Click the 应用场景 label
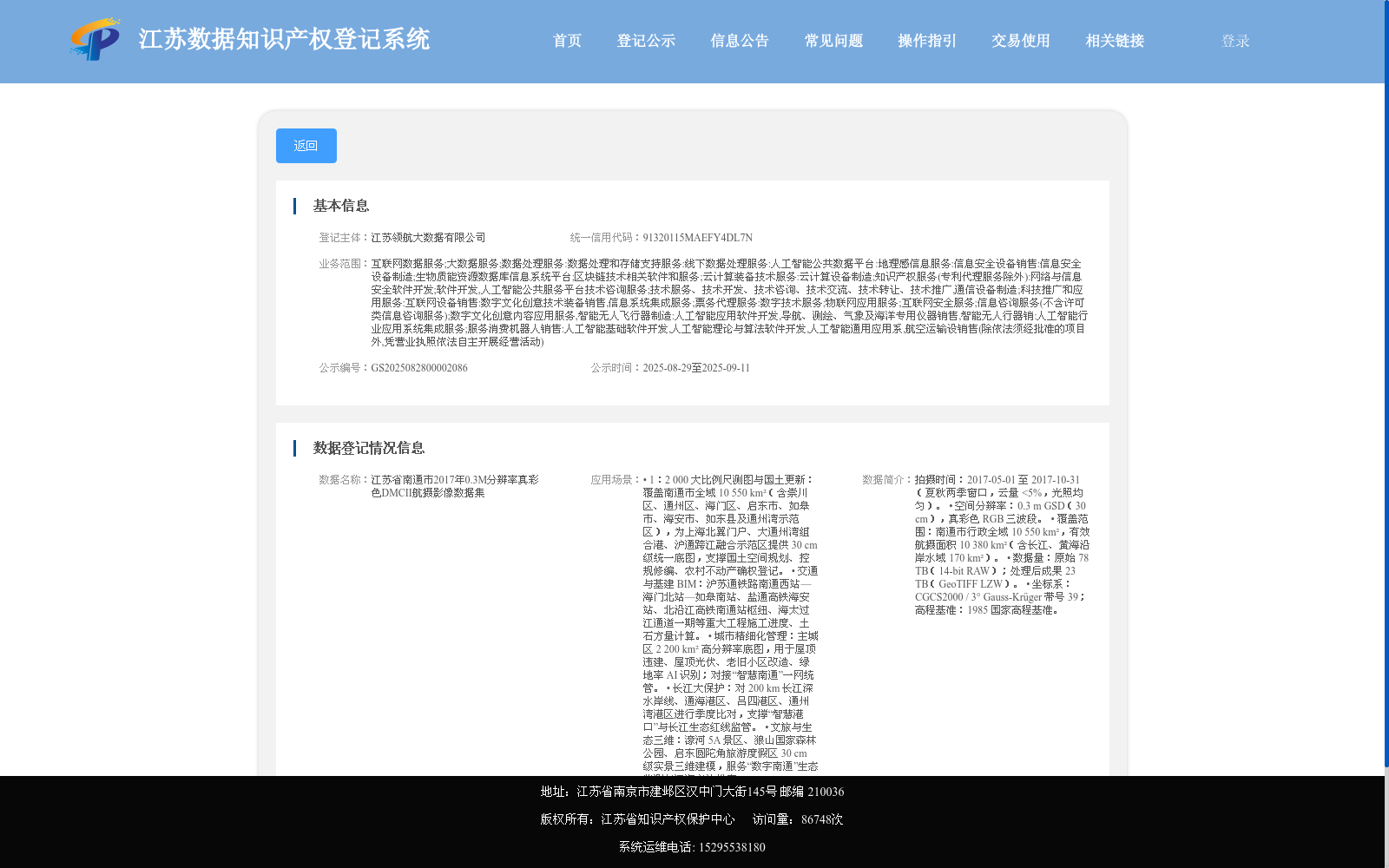Screen dimensions: 1389x868 [616, 480]
